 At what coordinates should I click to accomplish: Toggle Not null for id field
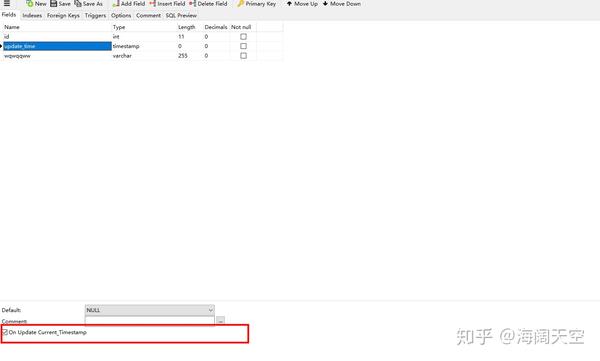pyautogui.click(x=243, y=37)
